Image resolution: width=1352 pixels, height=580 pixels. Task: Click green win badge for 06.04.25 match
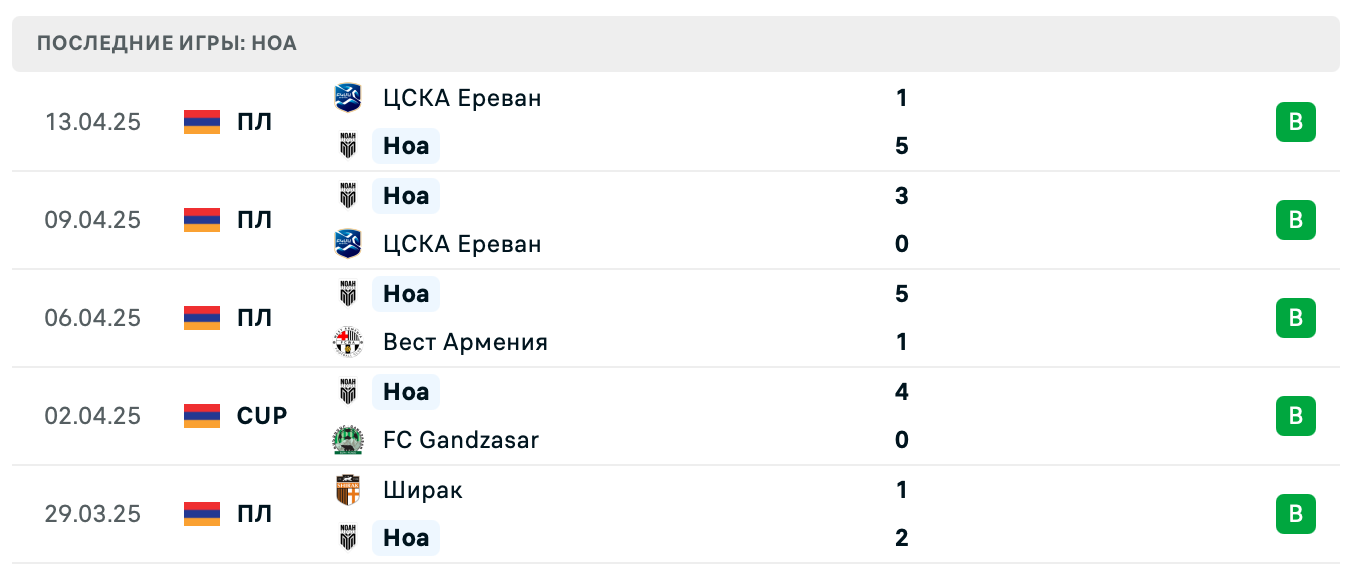click(1295, 318)
